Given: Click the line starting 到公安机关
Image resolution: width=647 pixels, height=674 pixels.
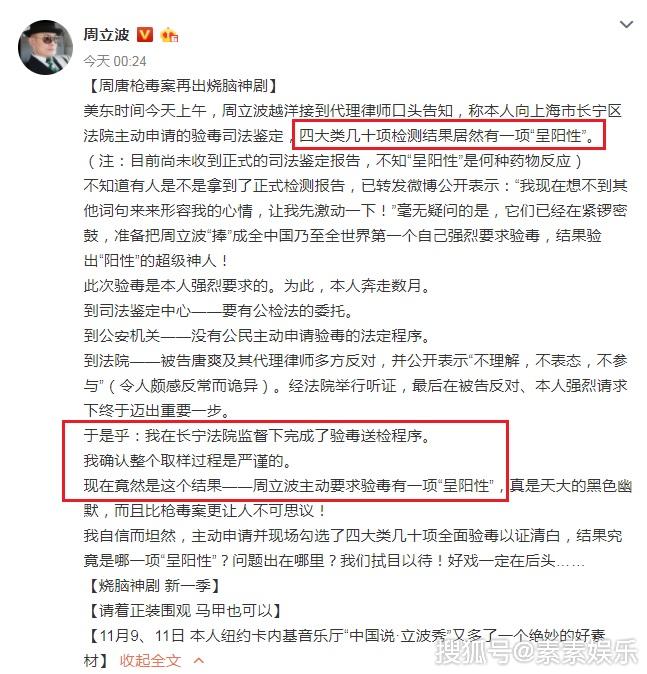Looking at the screenshot, I should pos(257,335).
